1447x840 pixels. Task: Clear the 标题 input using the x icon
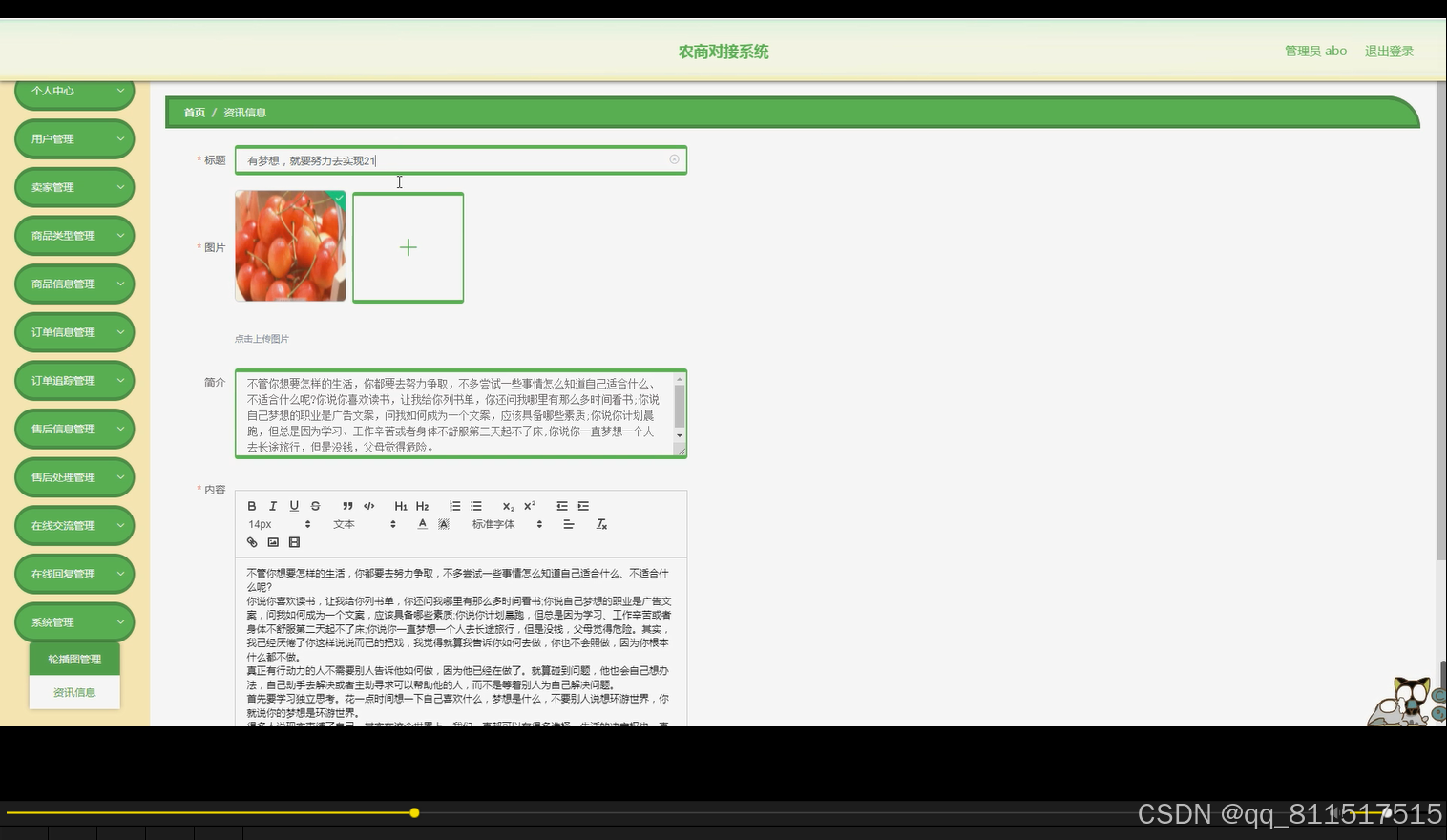pos(674,159)
